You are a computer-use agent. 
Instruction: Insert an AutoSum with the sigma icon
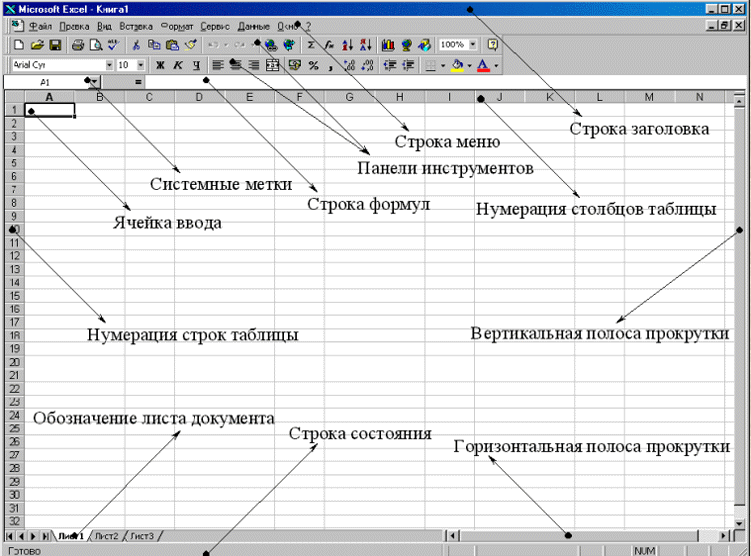(x=311, y=45)
